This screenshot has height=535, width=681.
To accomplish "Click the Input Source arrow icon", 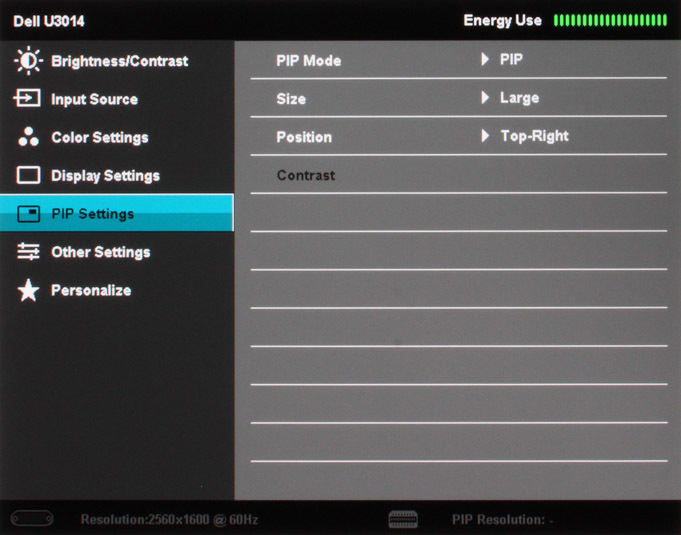I will pos(27,98).
